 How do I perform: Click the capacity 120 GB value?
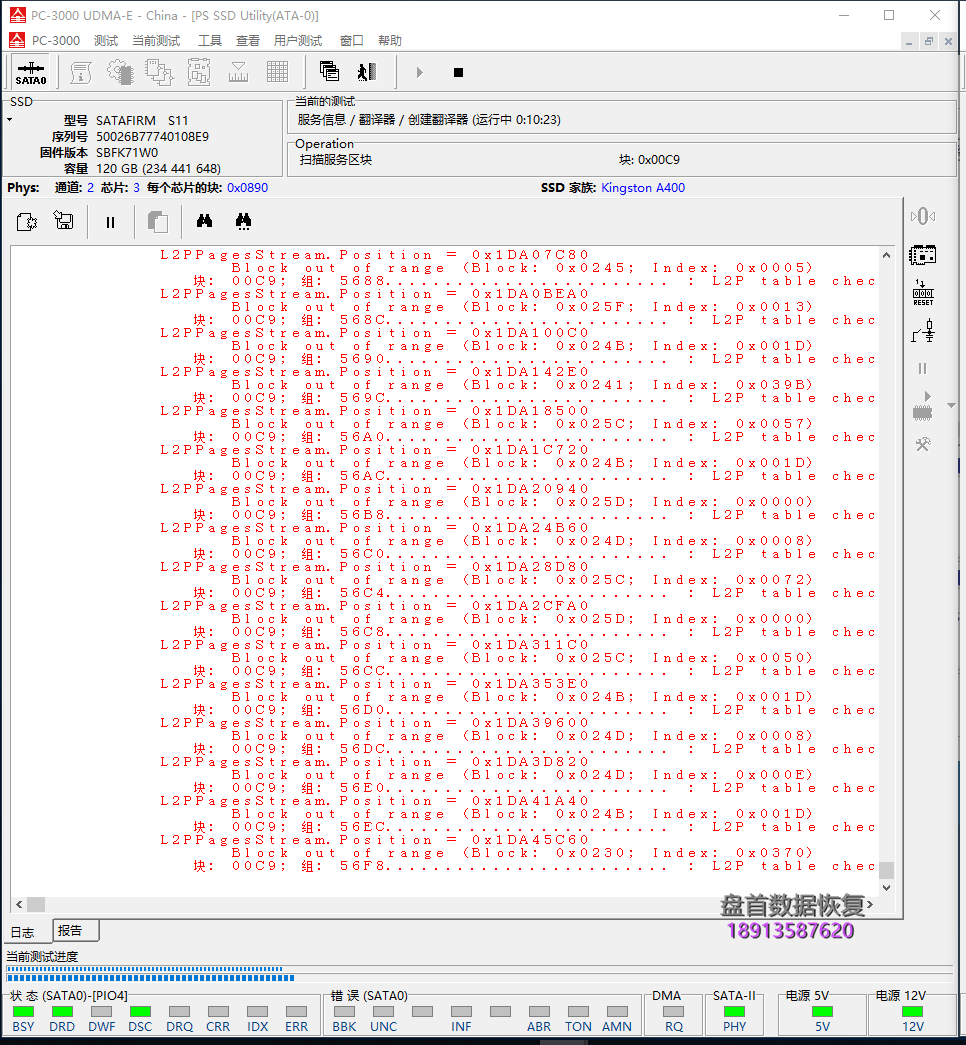(x=159, y=169)
